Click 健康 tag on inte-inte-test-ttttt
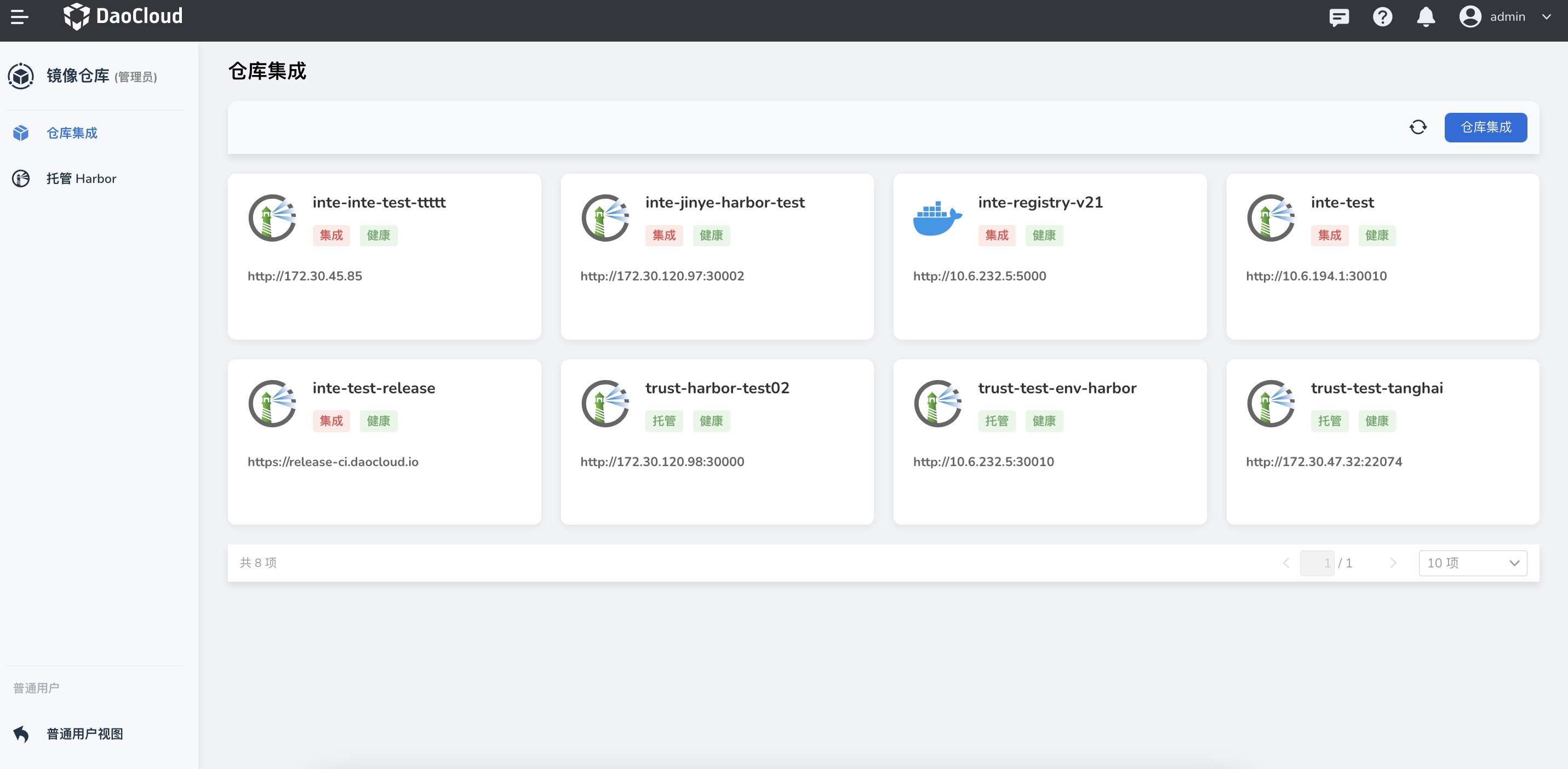This screenshot has height=769, width=1568. click(x=379, y=236)
